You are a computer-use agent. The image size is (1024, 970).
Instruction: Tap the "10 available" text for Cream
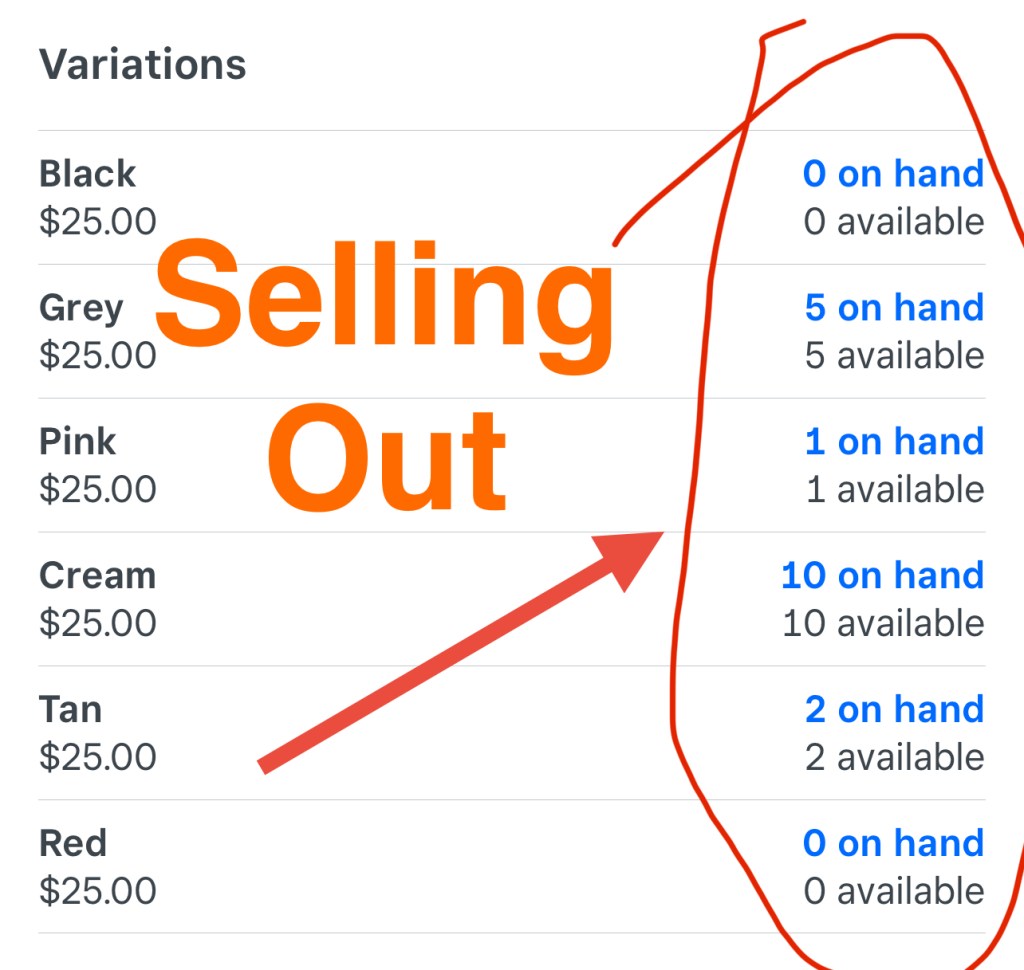(x=882, y=624)
